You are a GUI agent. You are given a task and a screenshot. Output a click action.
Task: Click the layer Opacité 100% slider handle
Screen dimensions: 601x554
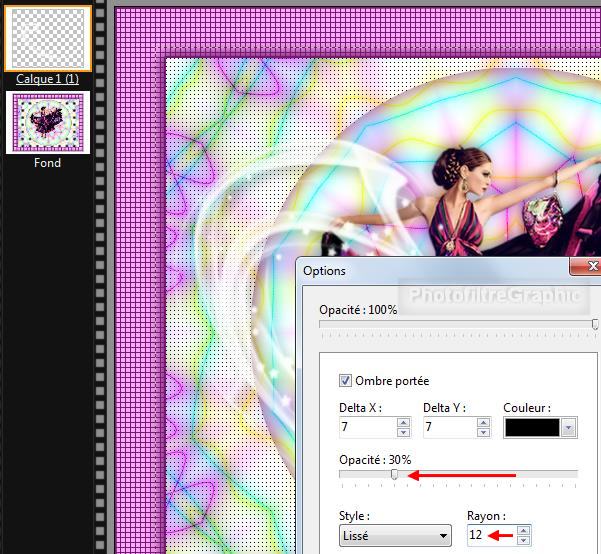(x=595, y=324)
